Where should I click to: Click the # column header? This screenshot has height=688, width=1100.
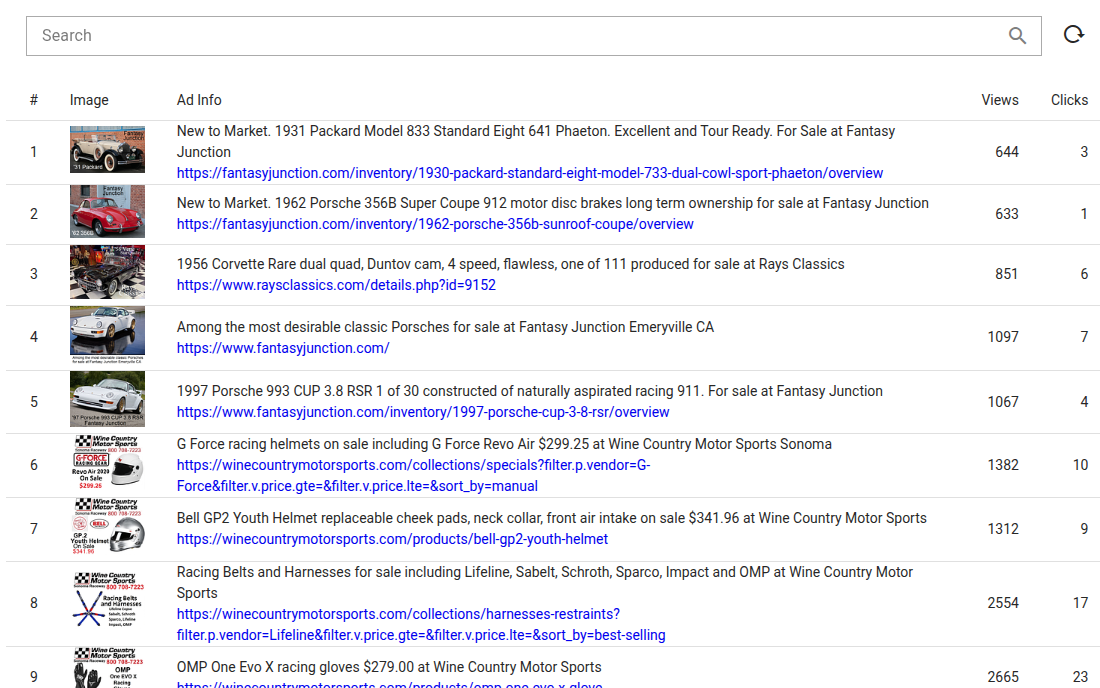click(x=34, y=100)
